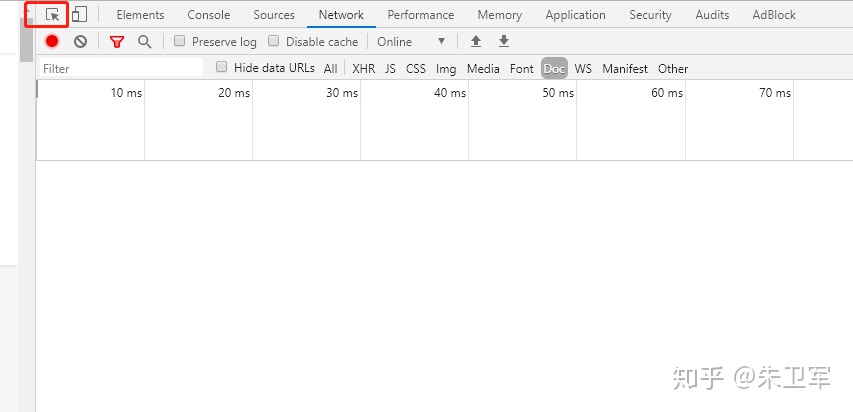This screenshot has width=853, height=412.
Task: Click the 30 ms timeline overview marker
Action: tap(342, 93)
